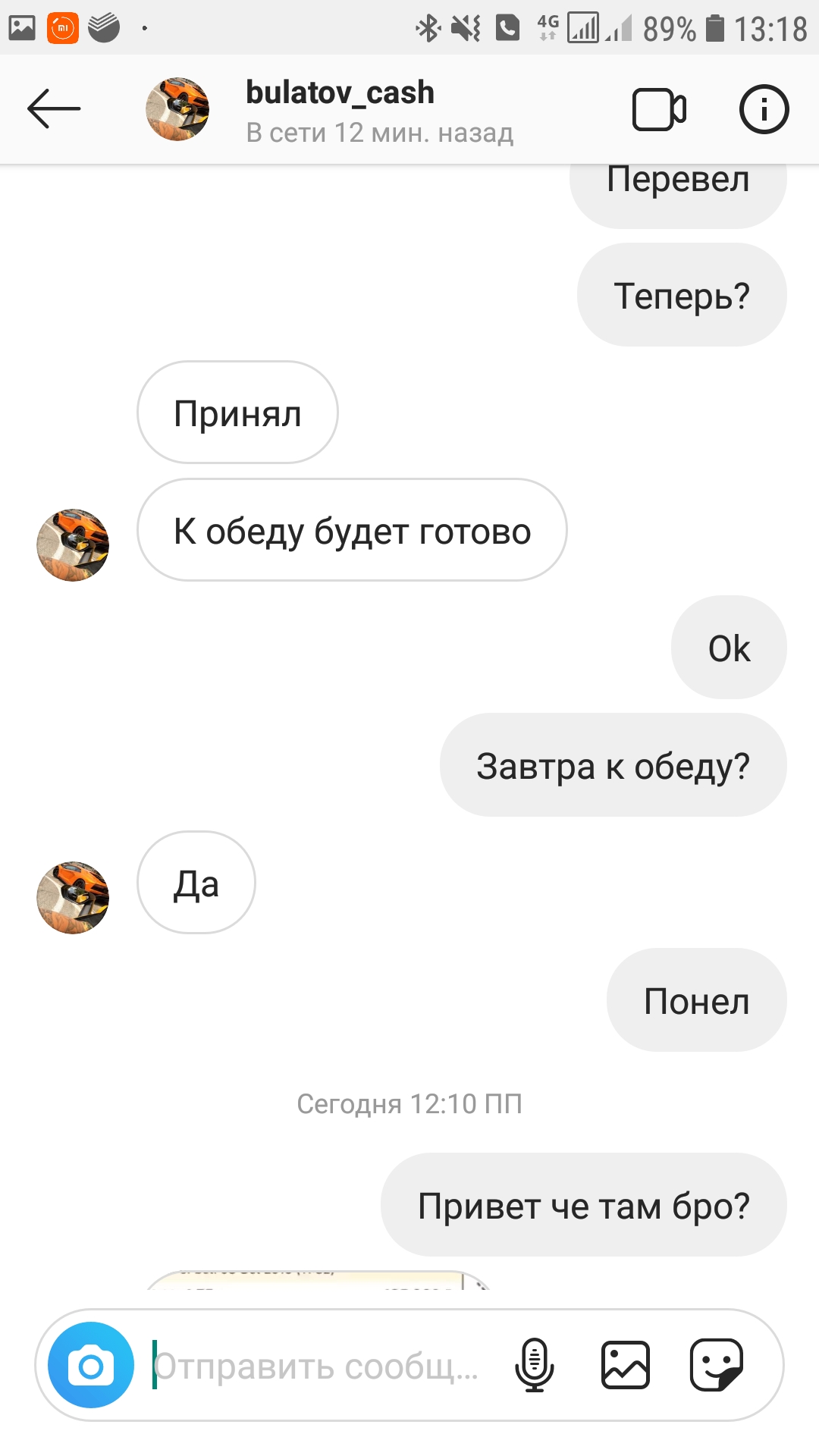Tap avatar beside 'К обеду будет готово'

[x=73, y=545]
